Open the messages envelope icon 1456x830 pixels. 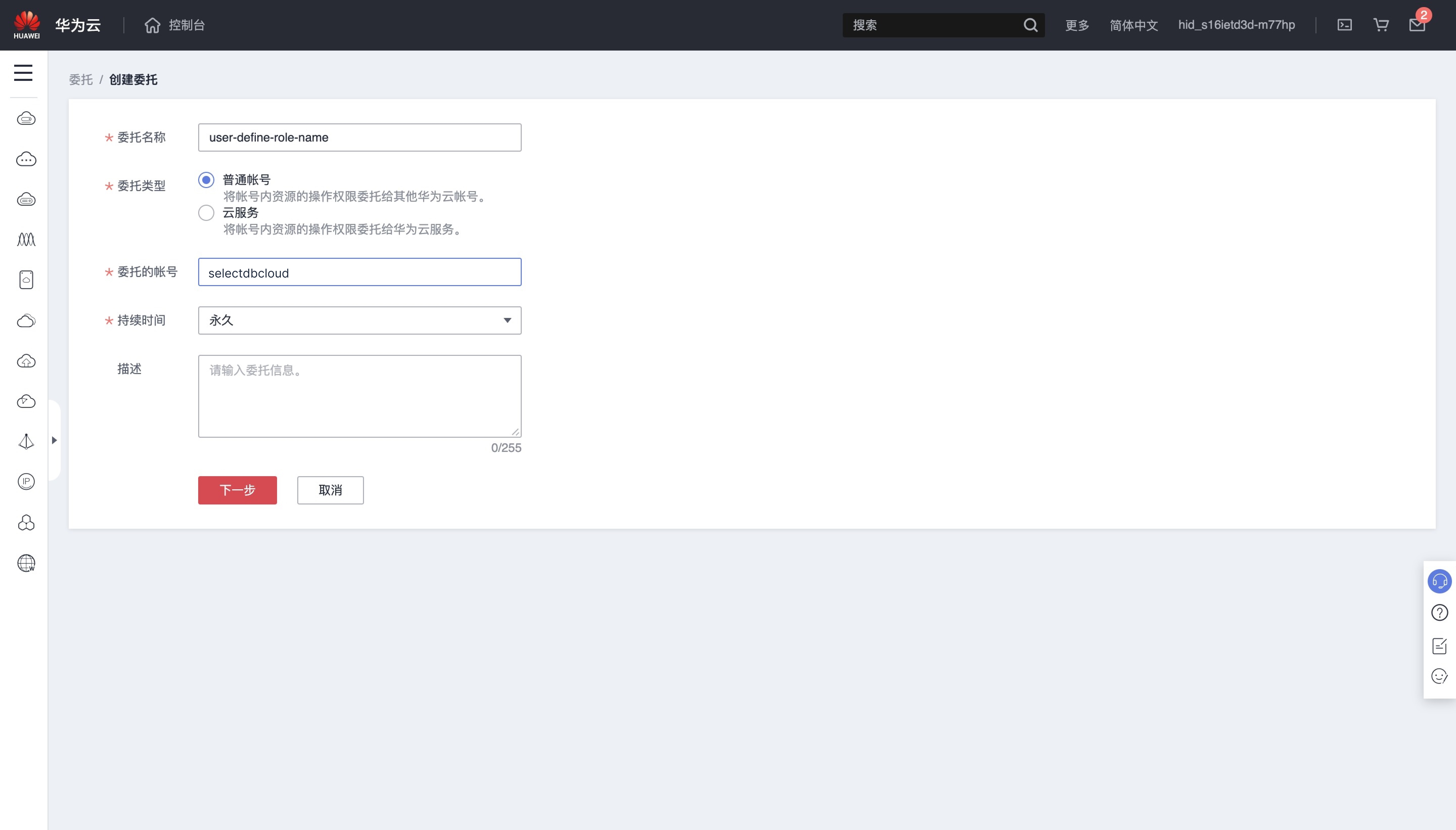(x=1417, y=25)
